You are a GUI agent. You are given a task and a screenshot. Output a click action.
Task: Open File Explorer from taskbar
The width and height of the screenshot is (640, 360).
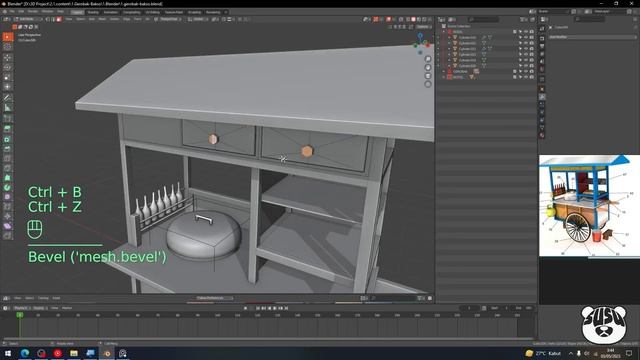click(x=73, y=353)
